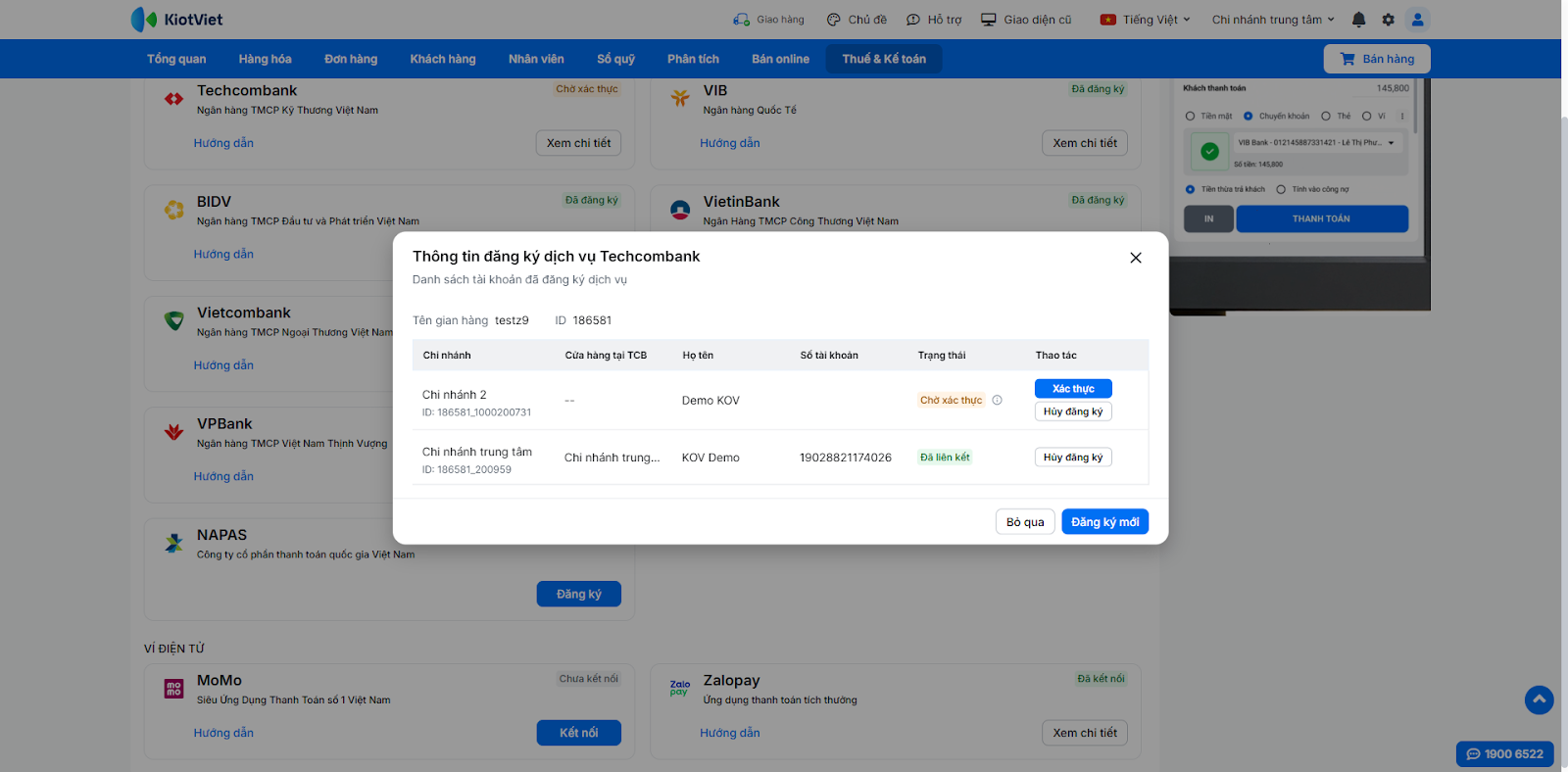
Task: Click the 1900 6522 support chat widget
Action: pos(1504,754)
